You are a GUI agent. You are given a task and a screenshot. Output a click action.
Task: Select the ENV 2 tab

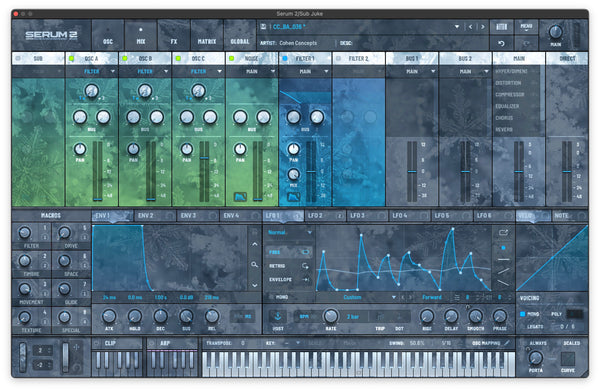(x=155, y=216)
